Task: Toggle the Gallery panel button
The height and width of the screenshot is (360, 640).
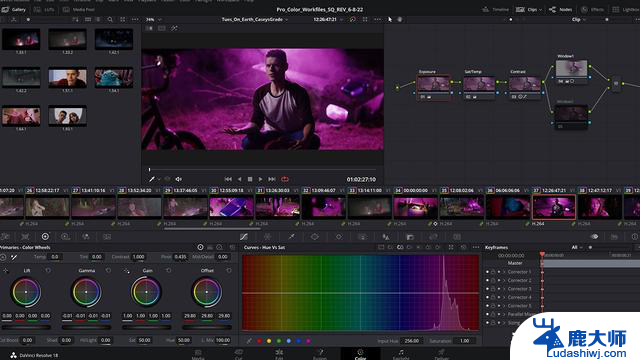Action: point(14,9)
